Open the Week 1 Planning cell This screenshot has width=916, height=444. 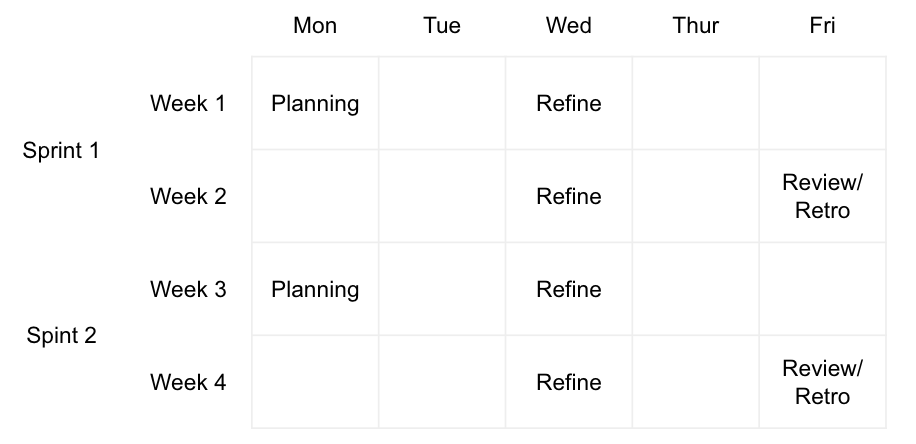pyautogui.click(x=315, y=103)
